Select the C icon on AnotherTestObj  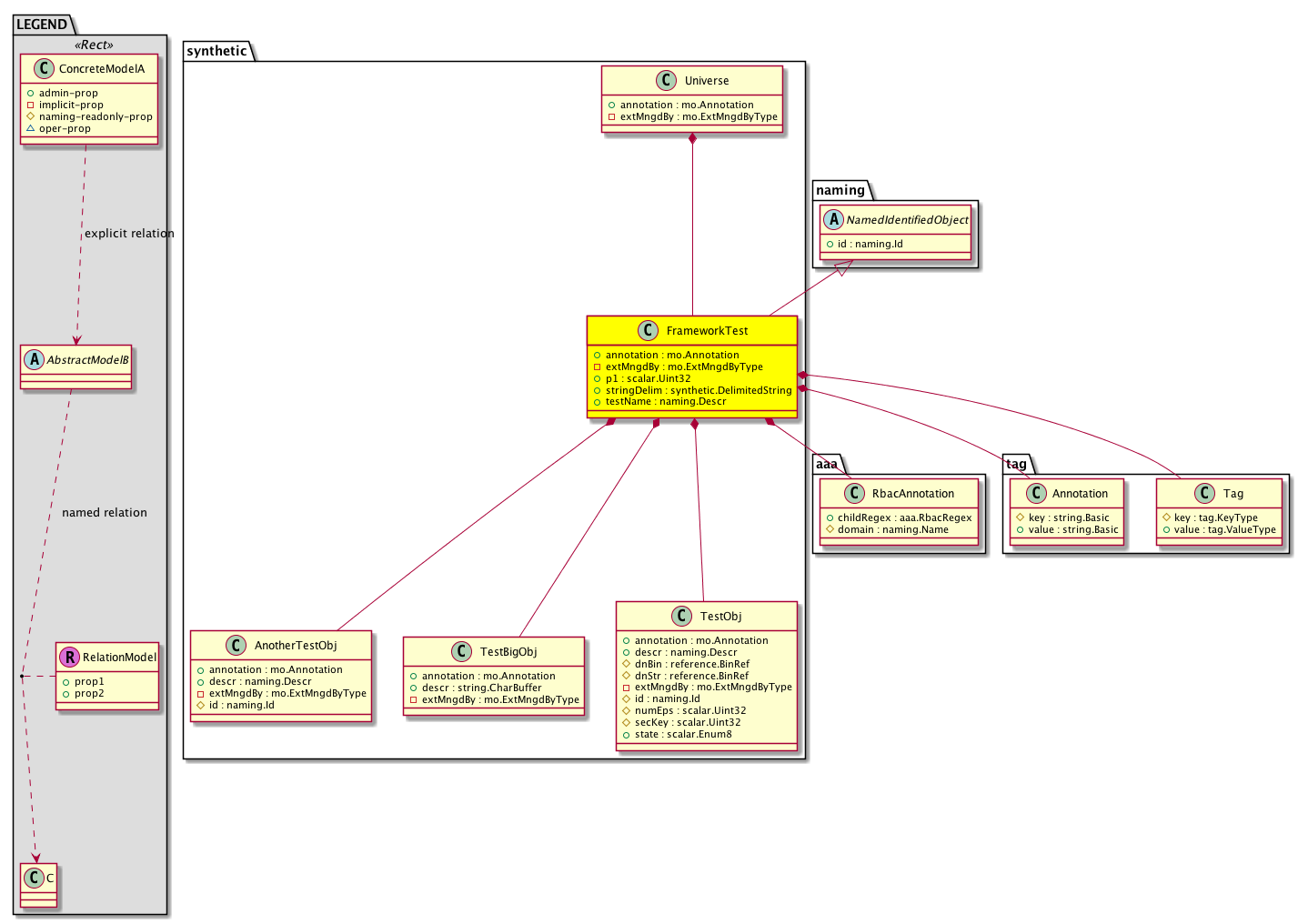236,646
